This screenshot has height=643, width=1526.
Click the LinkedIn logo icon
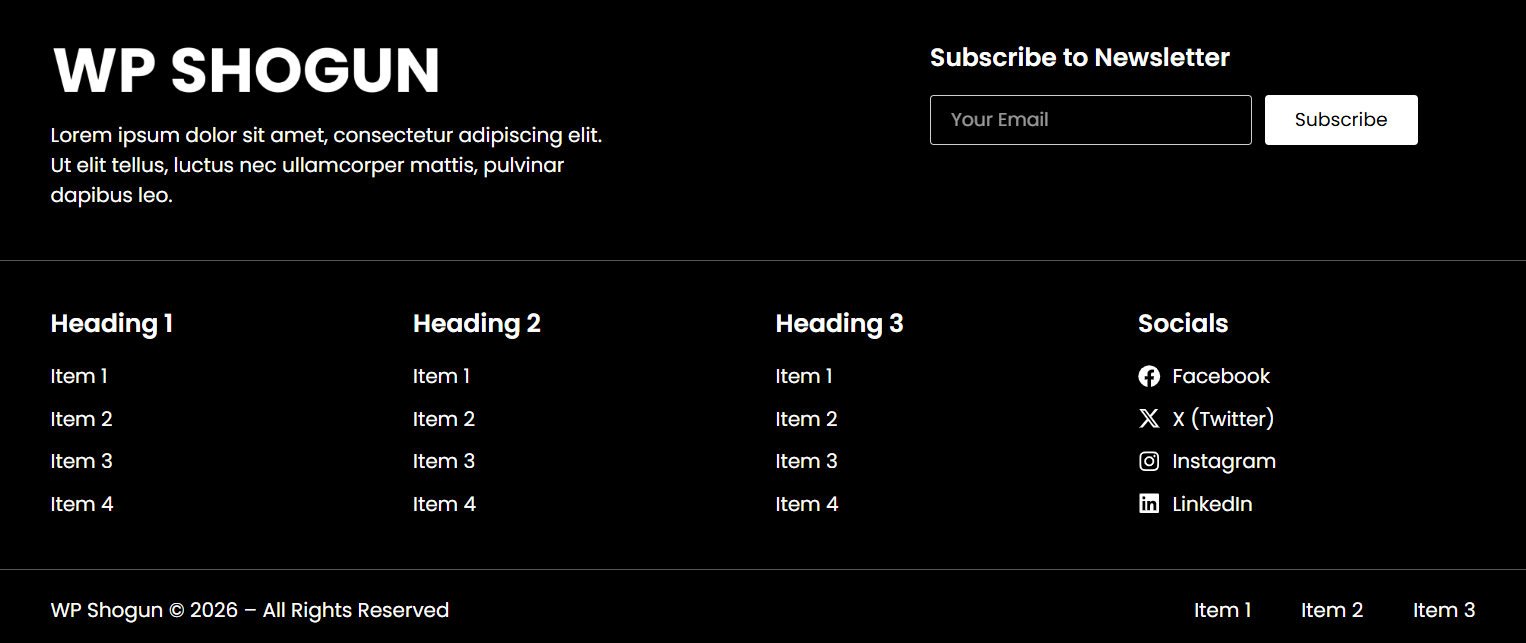pyautogui.click(x=1149, y=504)
